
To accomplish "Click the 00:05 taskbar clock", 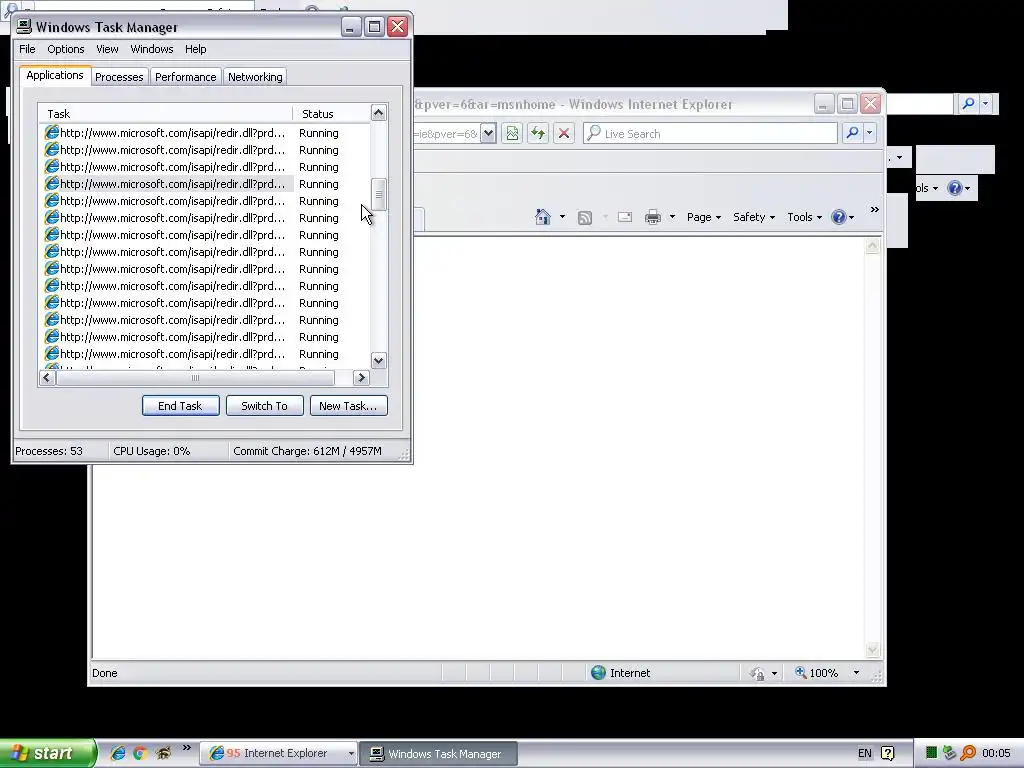I will click(x=997, y=753).
